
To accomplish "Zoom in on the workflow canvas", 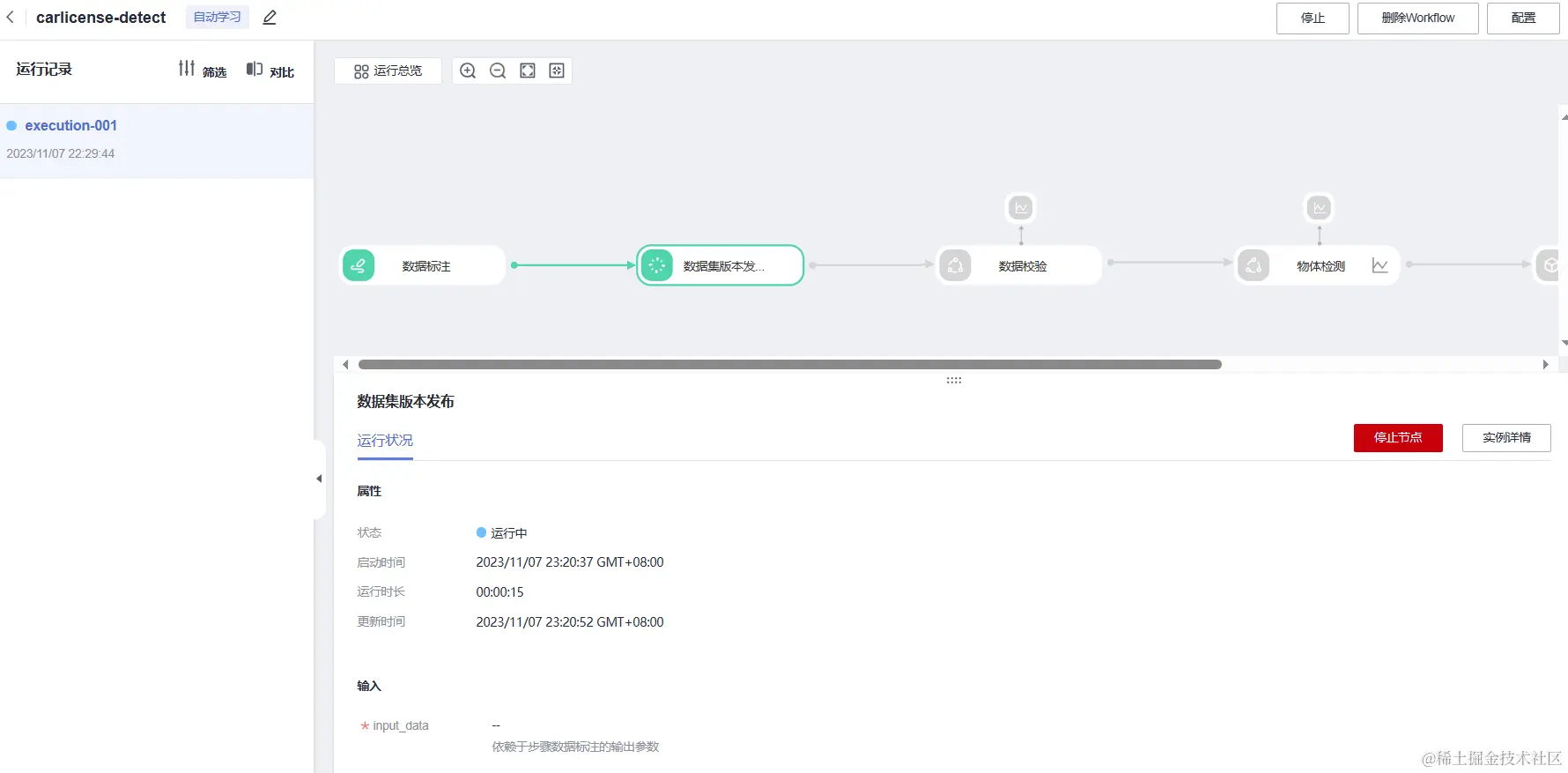I will 468,71.
